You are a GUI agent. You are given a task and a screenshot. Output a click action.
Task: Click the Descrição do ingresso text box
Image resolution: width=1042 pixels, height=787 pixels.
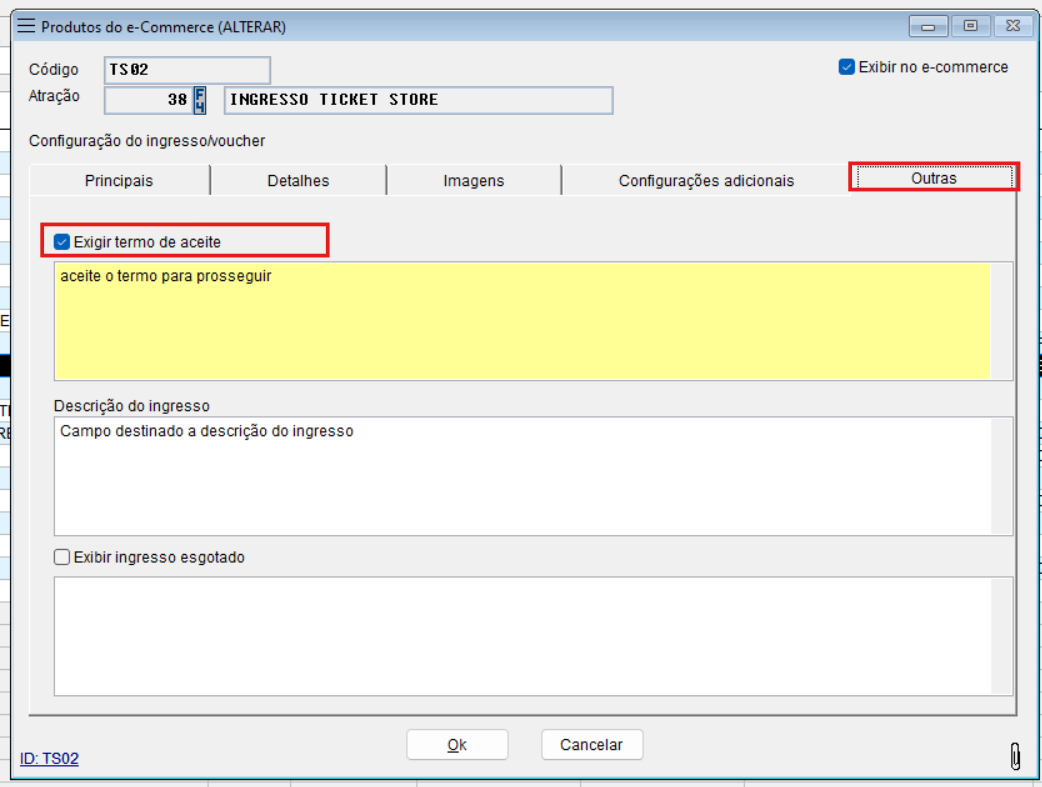[x=522, y=476]
